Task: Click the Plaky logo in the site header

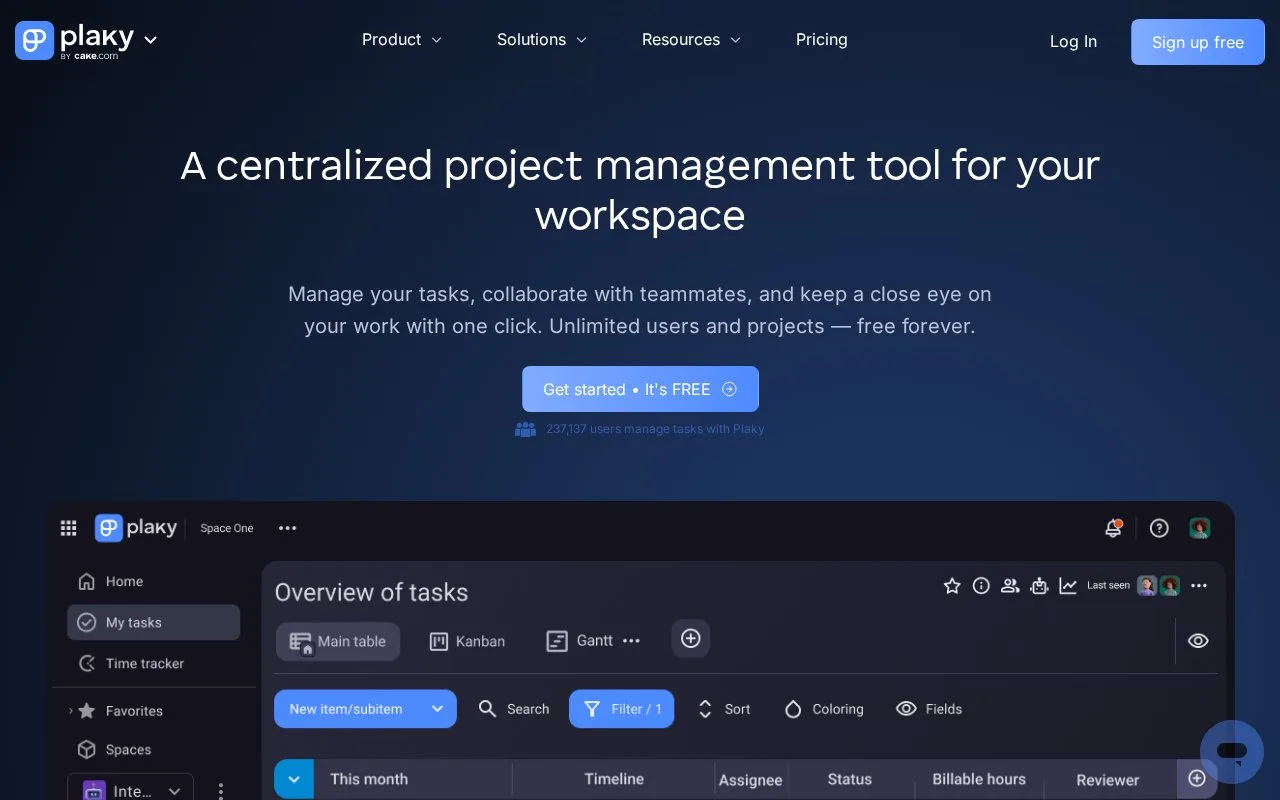Action: click(x=74, y=40)
